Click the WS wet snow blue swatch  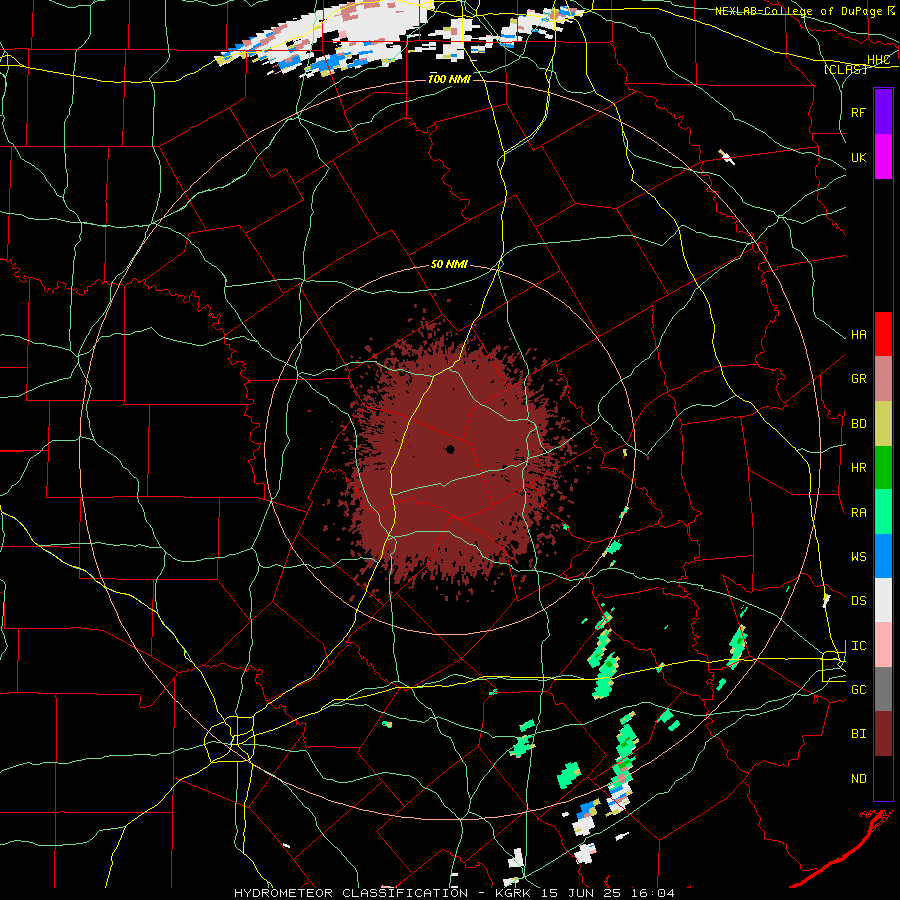(x=883, y=556)
